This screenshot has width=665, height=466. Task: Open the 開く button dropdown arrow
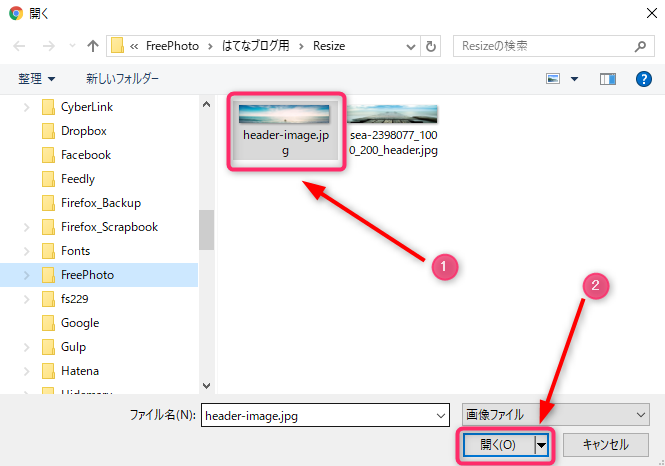542,445
